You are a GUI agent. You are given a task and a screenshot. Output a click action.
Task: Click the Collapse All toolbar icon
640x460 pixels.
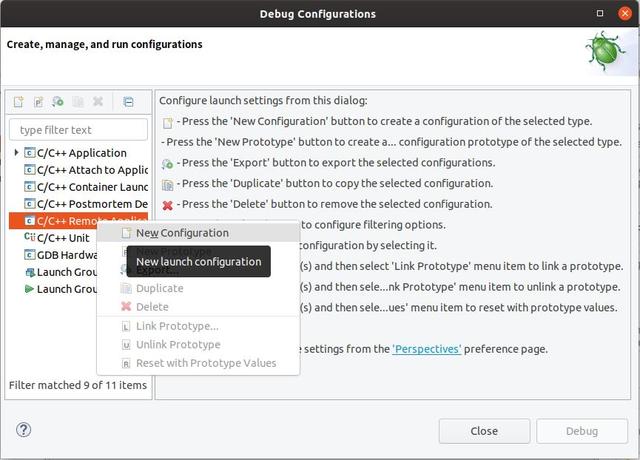click(x=128, y=102)
